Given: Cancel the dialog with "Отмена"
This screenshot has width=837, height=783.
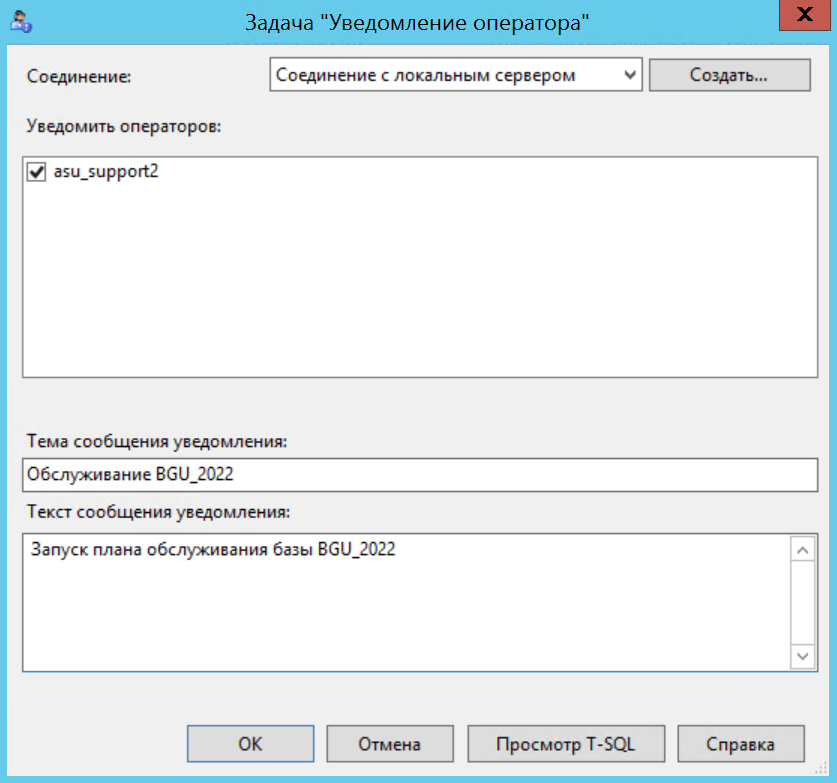Looking at the screenshot, I should [389, 744].
